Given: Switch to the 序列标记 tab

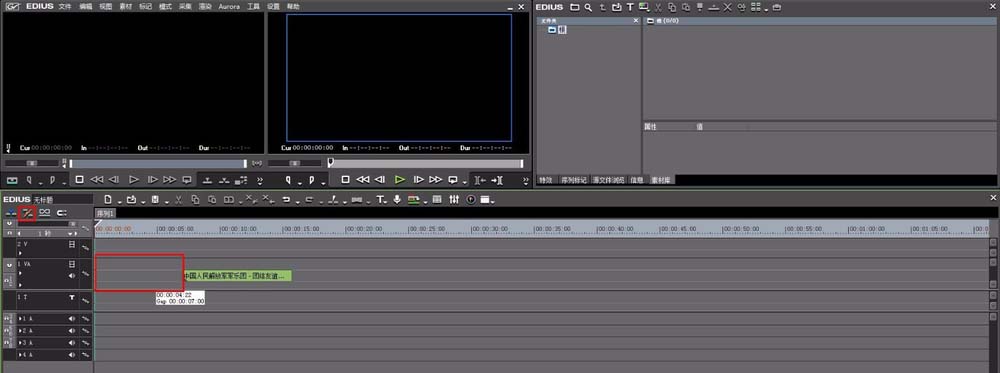Looking at the screenshot, I should [573, 180].
